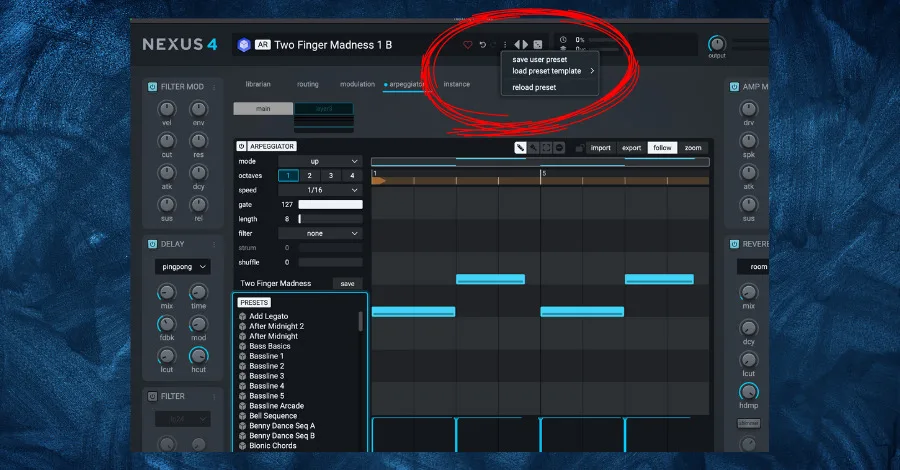Click cube icon beside Bell Sequence
The image size is (900, 470).
click(242, 416)
